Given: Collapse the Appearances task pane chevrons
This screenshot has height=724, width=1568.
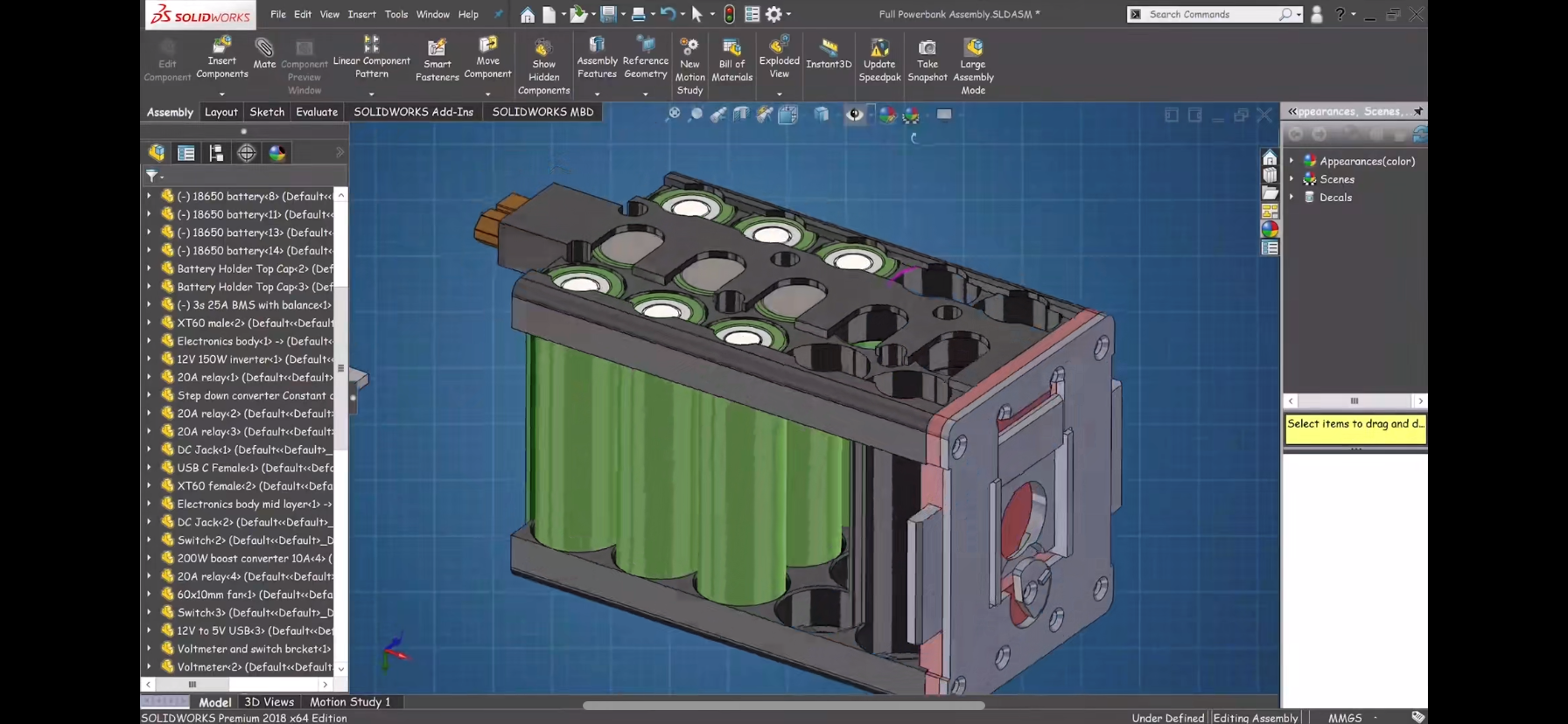Looking at the screenshot, I should 1292,111.
